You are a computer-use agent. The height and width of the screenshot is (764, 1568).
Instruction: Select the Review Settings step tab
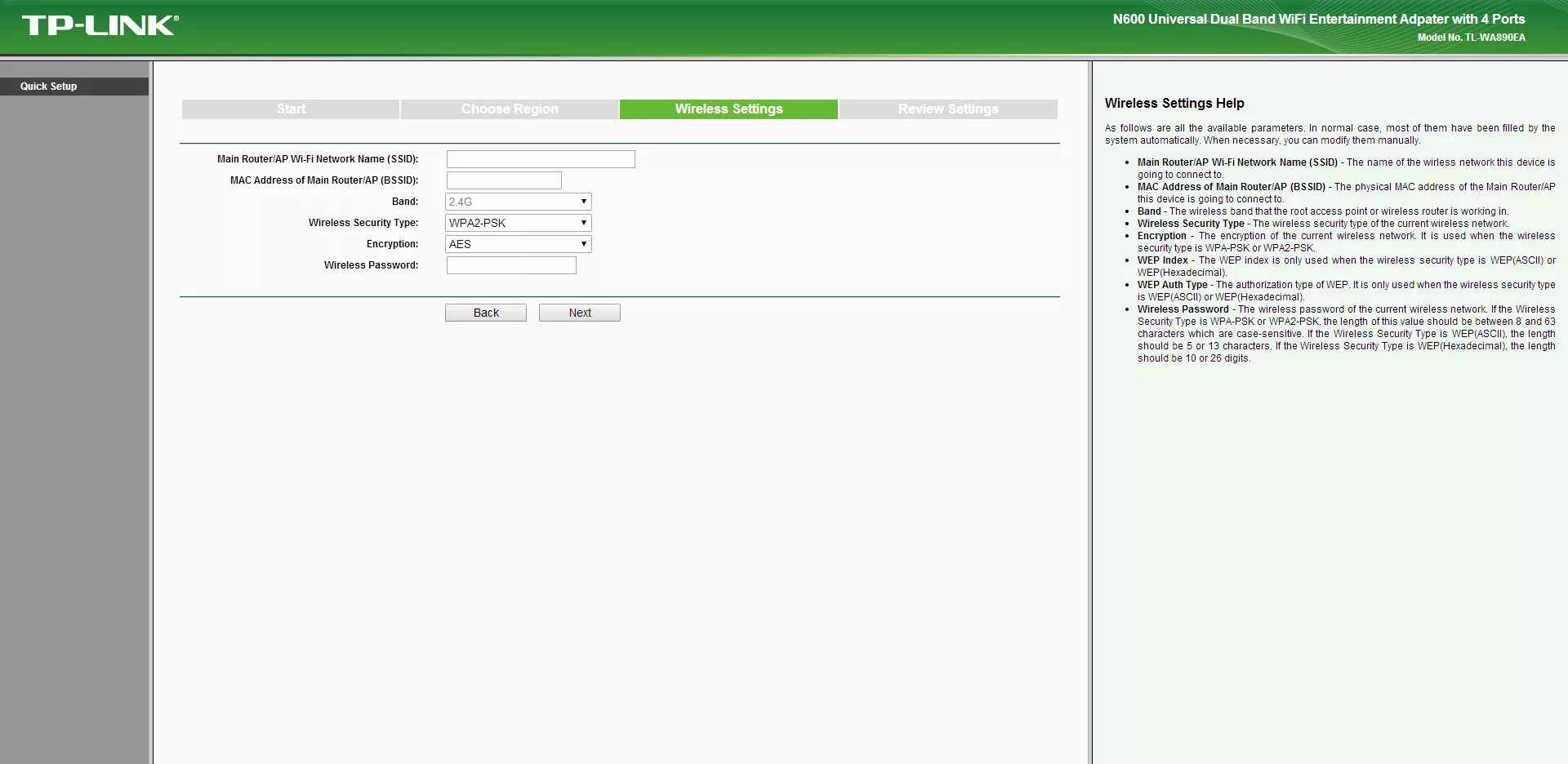948,109
